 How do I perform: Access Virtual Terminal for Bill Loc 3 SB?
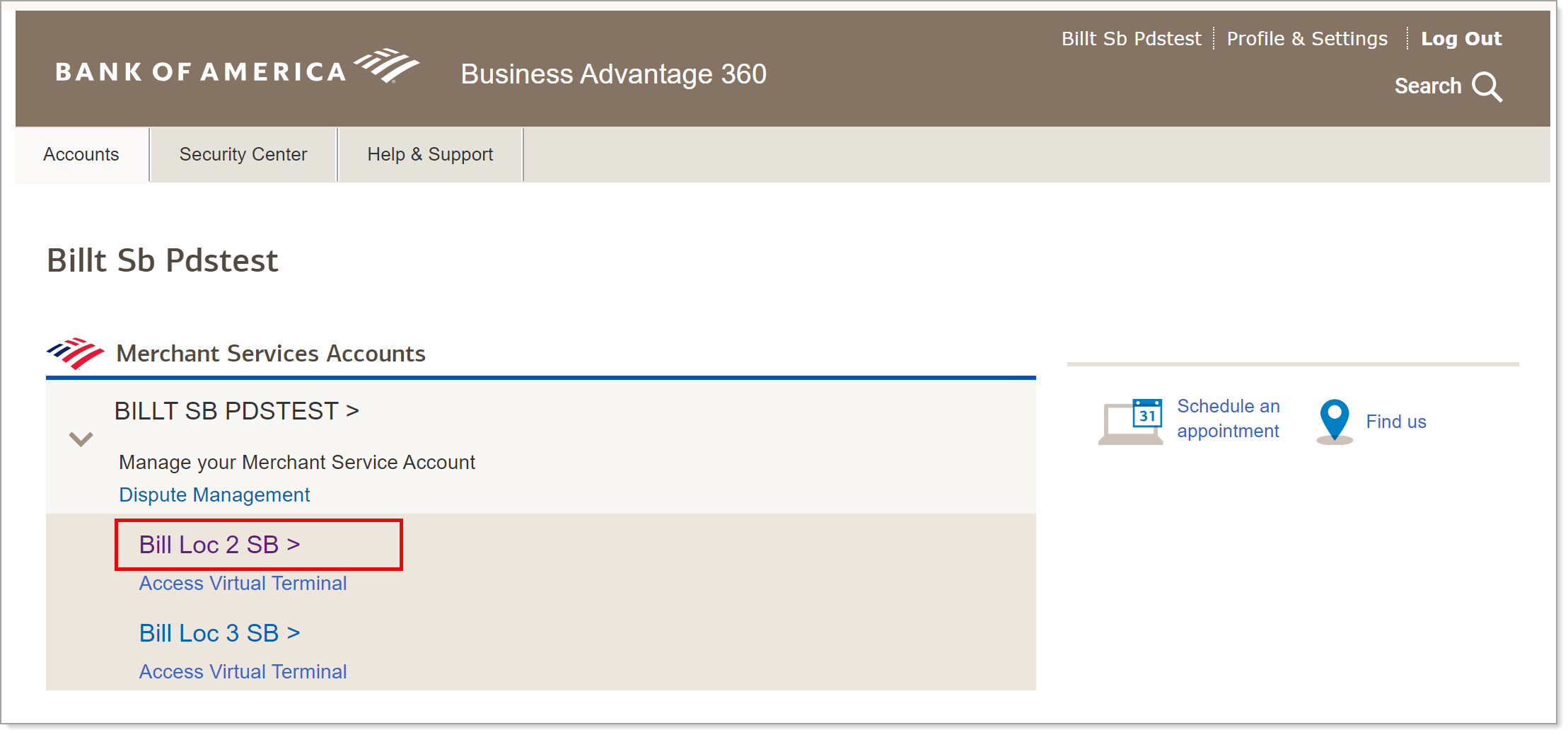243,671
